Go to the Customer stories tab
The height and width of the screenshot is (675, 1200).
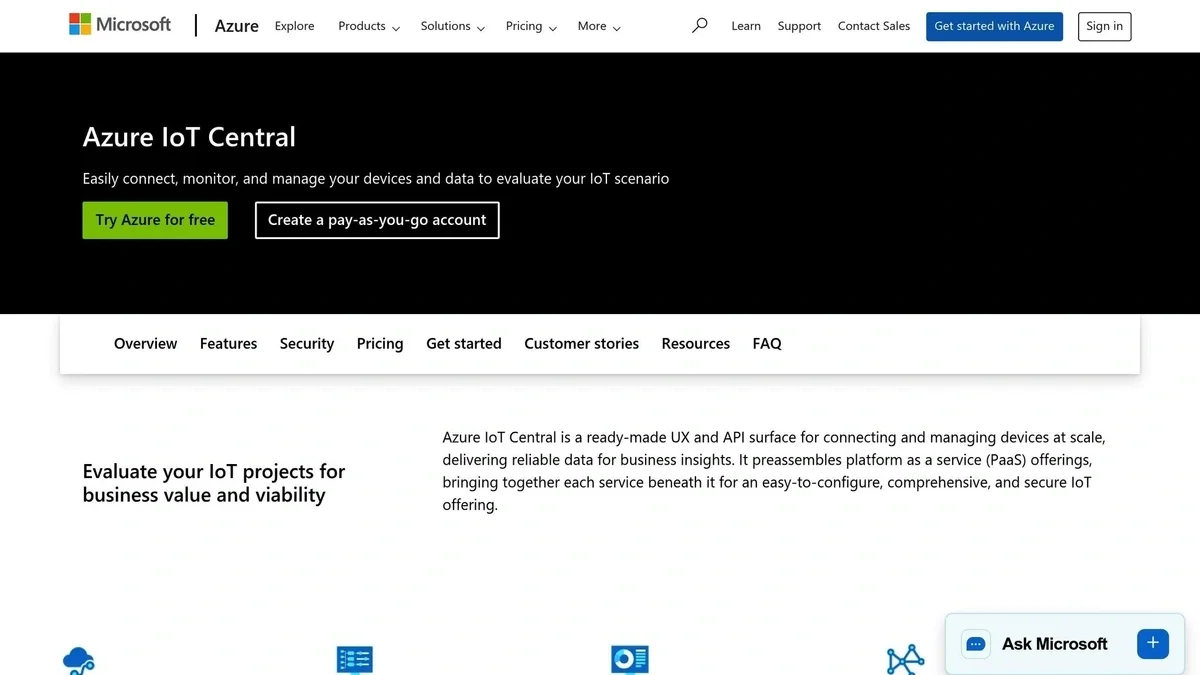581,343
